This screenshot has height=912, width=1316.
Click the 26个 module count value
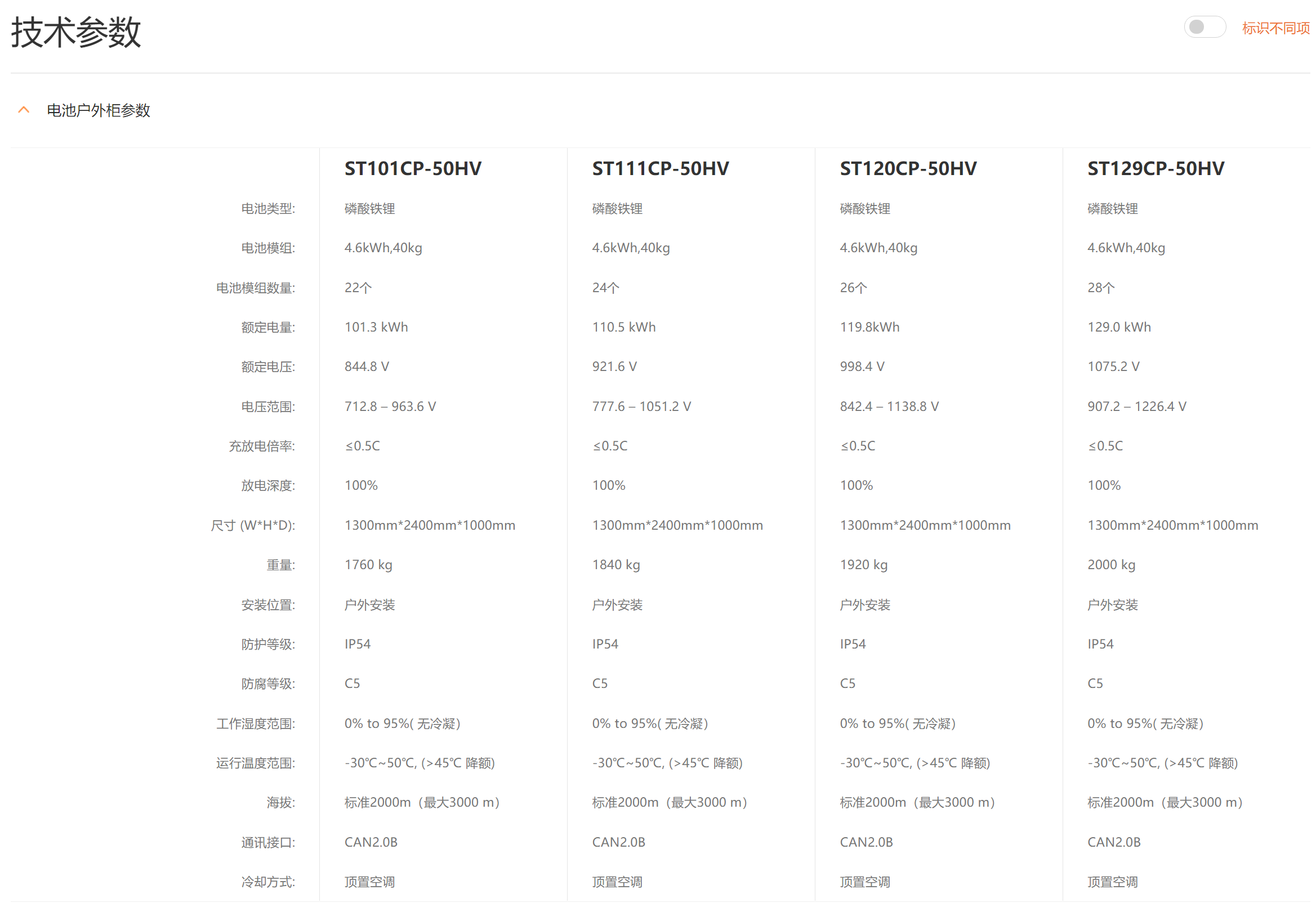tap(853, 288)
